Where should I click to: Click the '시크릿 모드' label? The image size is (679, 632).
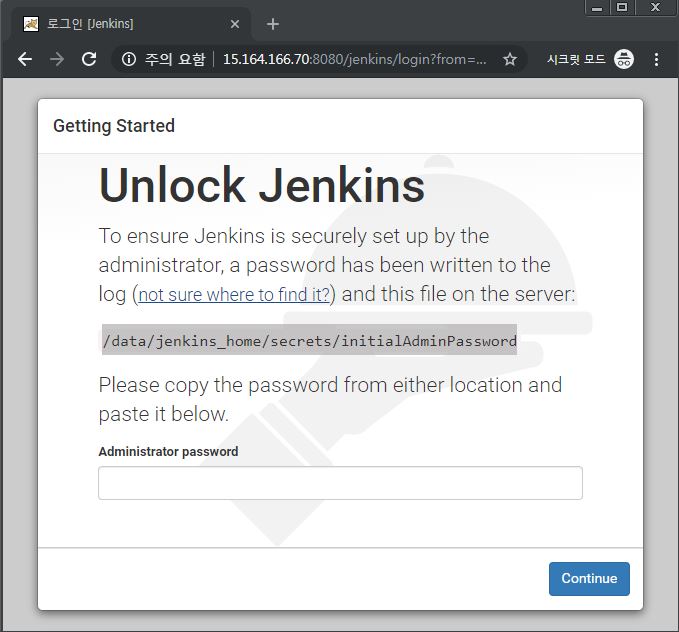click(576, 59)
